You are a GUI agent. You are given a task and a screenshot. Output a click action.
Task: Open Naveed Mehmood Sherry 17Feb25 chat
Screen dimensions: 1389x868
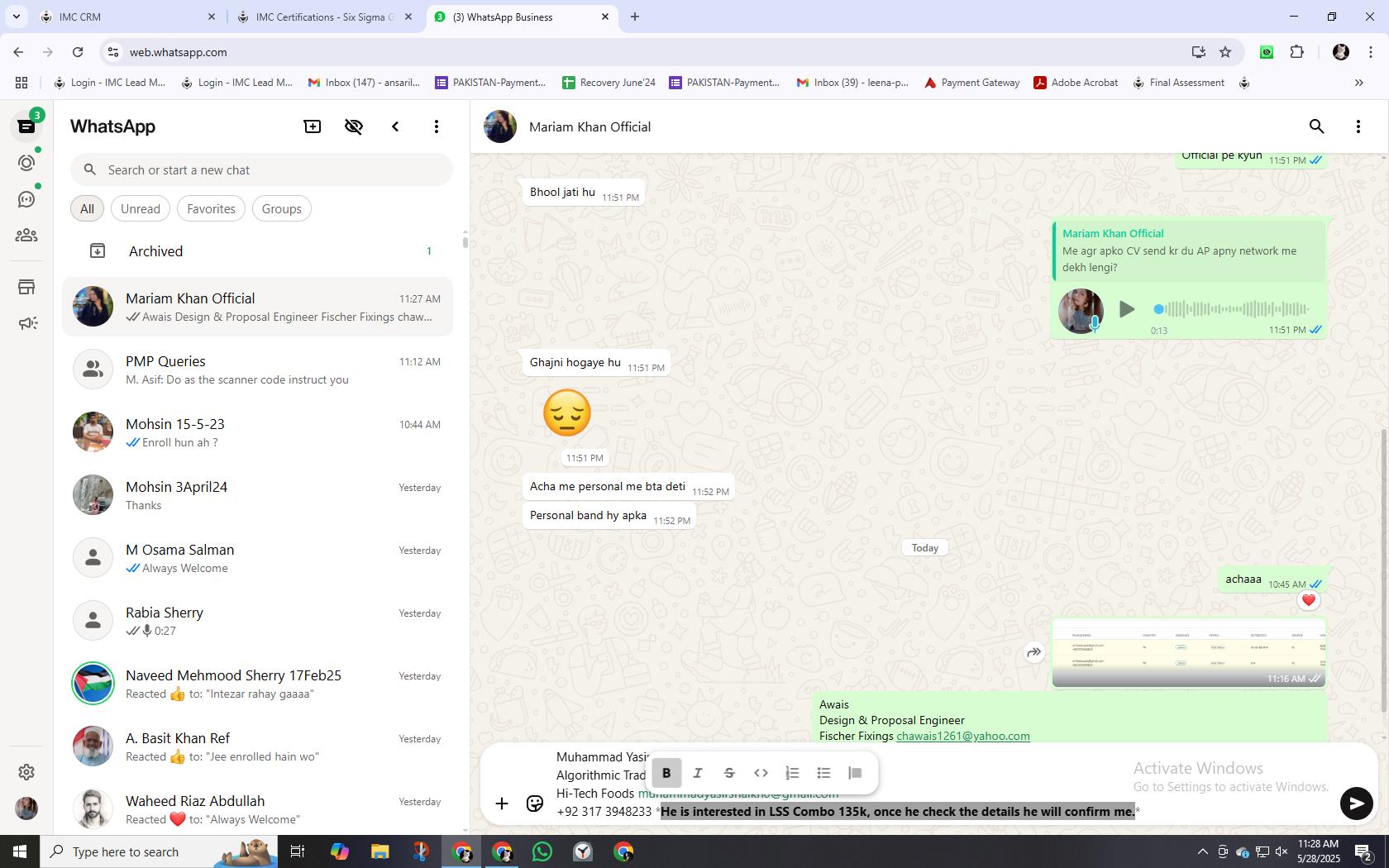[x=257, y=684]
